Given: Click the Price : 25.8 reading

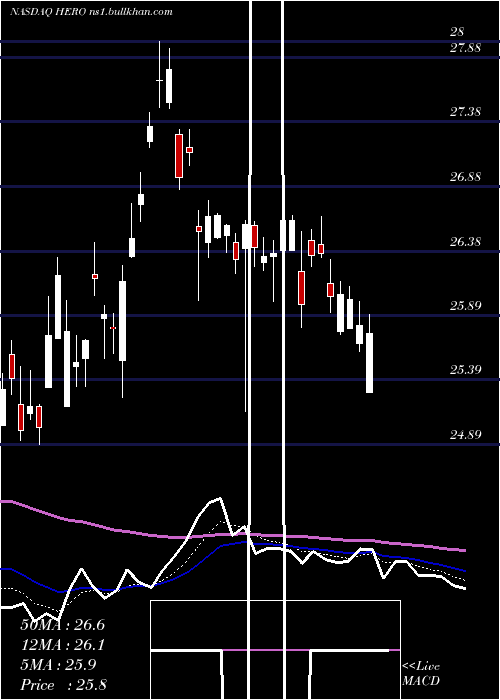Looking at the screenshot, I should tap(63, 685).
